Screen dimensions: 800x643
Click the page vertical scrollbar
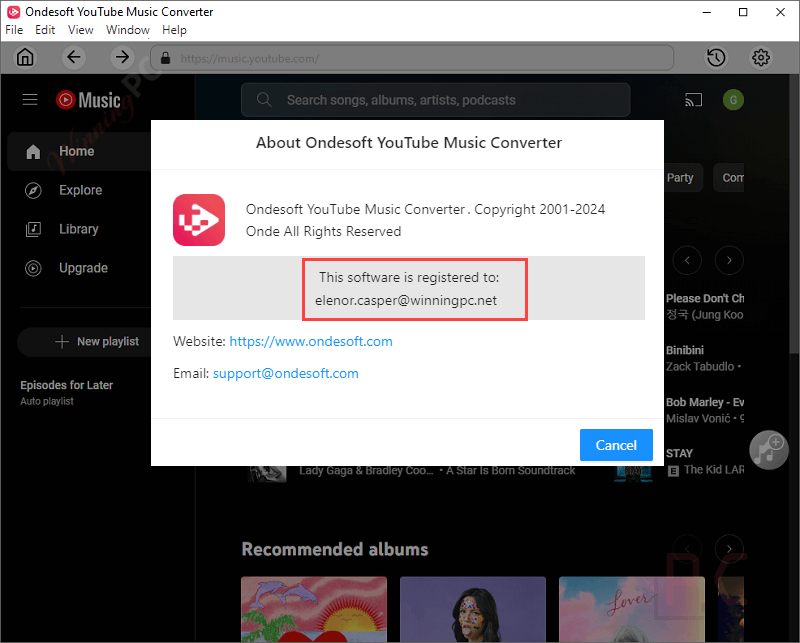[x=794, y=214]
